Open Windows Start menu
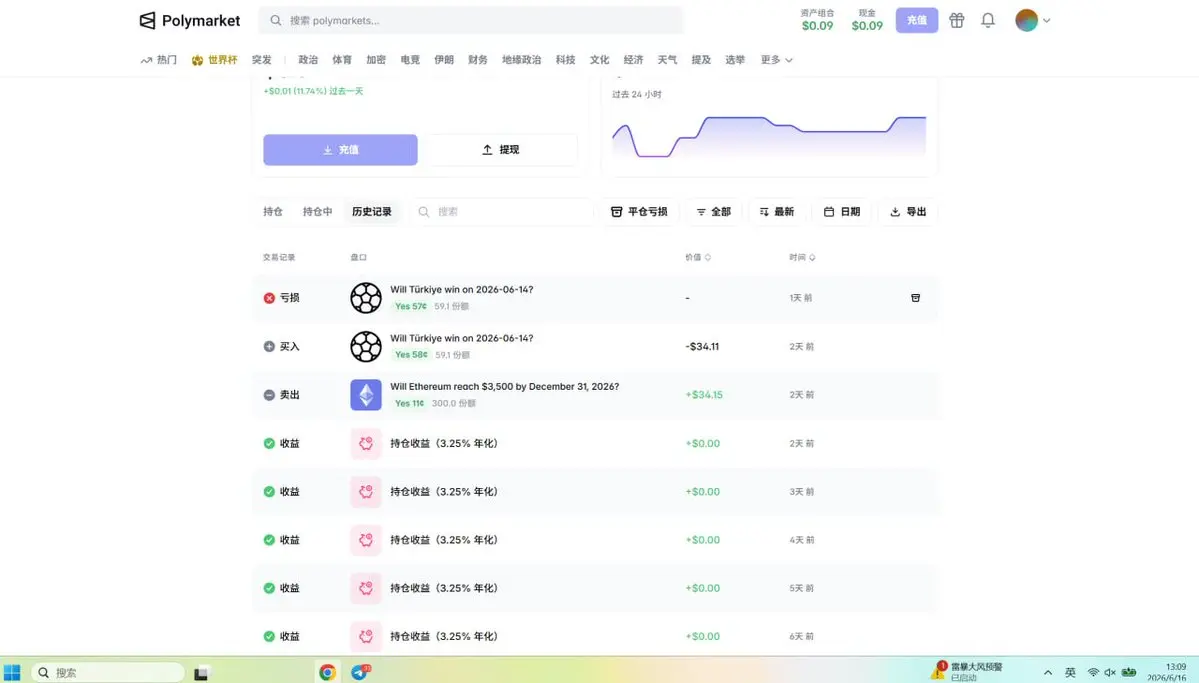The height and width of the screenshot is (683, 1199). (12, 672)
